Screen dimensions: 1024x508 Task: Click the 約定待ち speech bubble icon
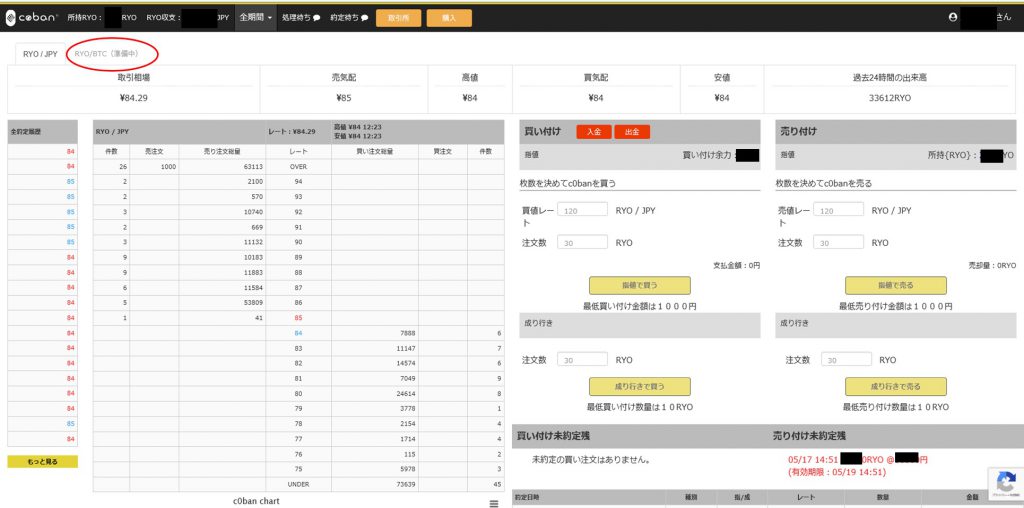[364, 18]
